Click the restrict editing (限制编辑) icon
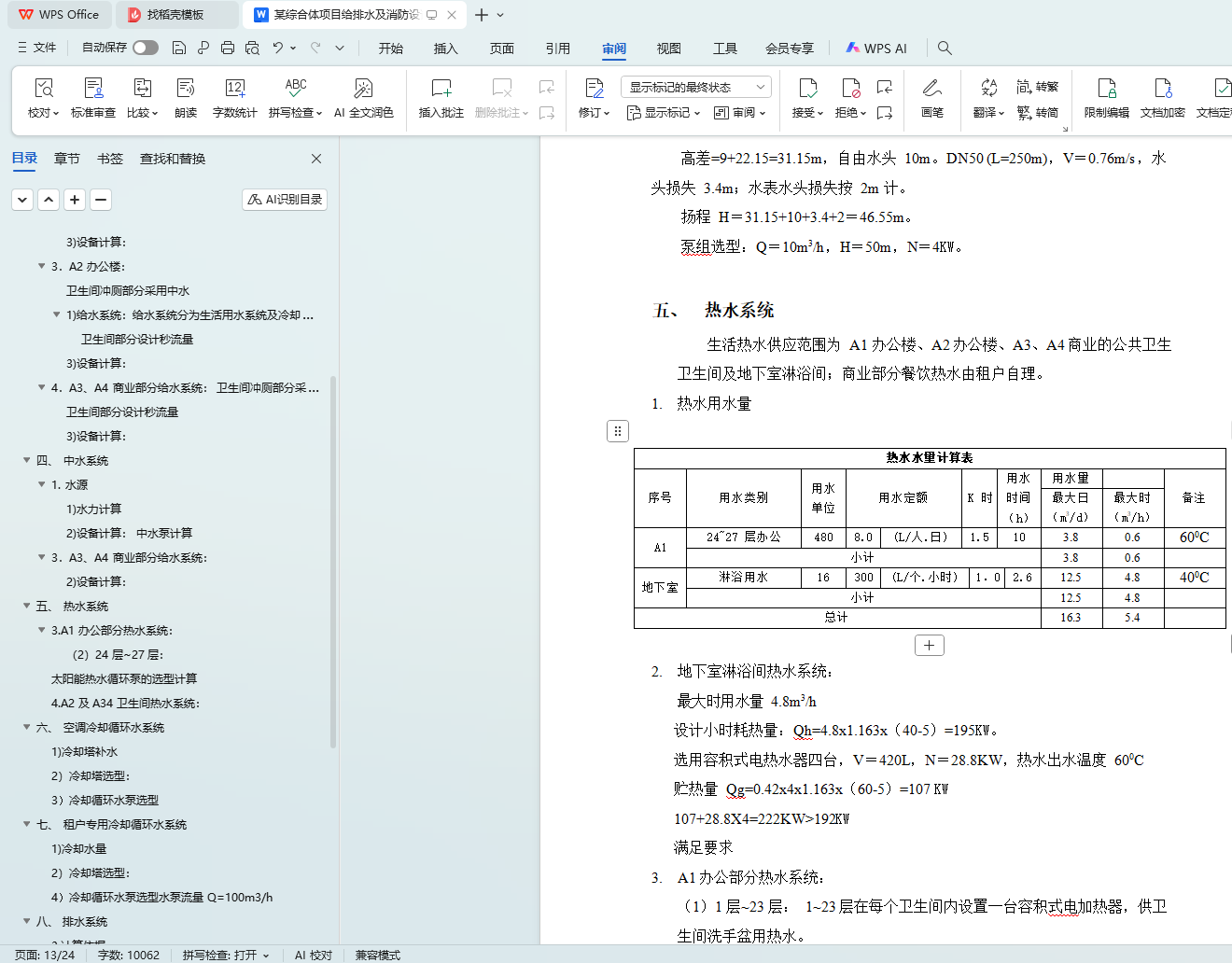The width and height of the screenshot is (1232, 963). 1106,89
